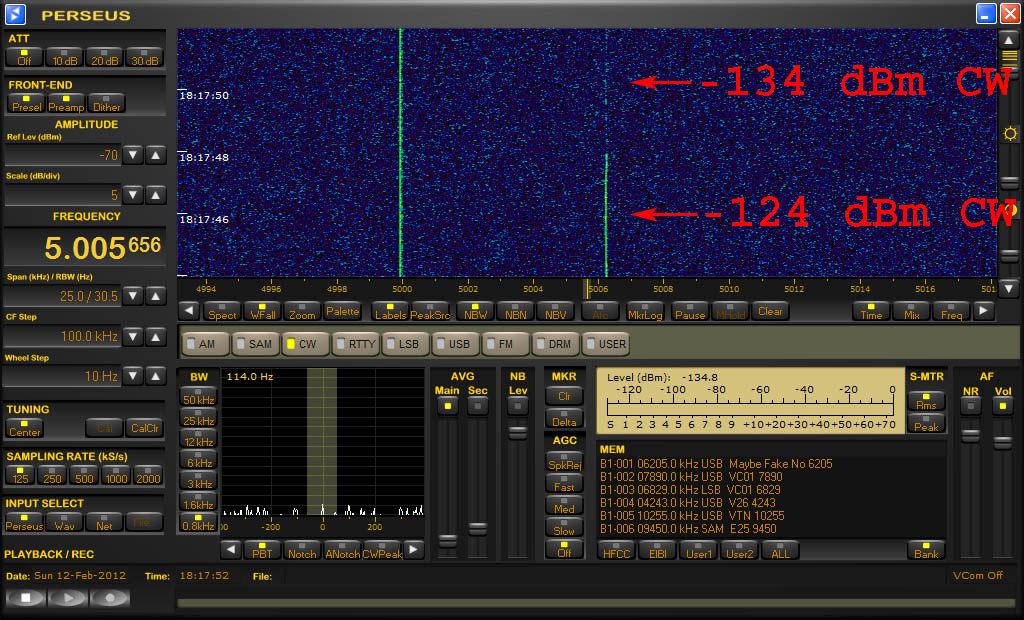Click the record button
Screen dimensions: 1024x620
[109, 598]
